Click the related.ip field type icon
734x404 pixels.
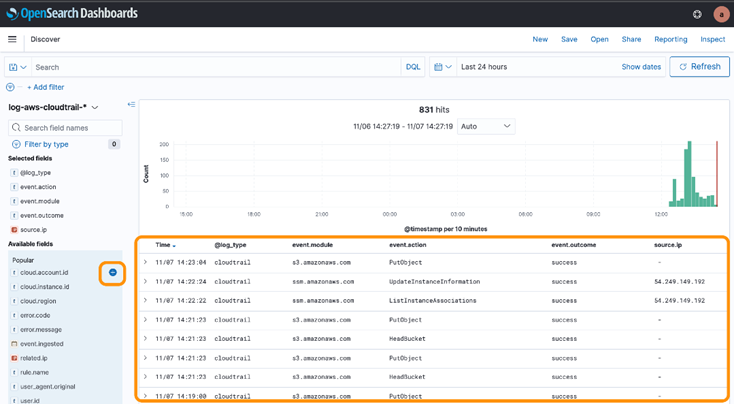[x=14, y=358]
